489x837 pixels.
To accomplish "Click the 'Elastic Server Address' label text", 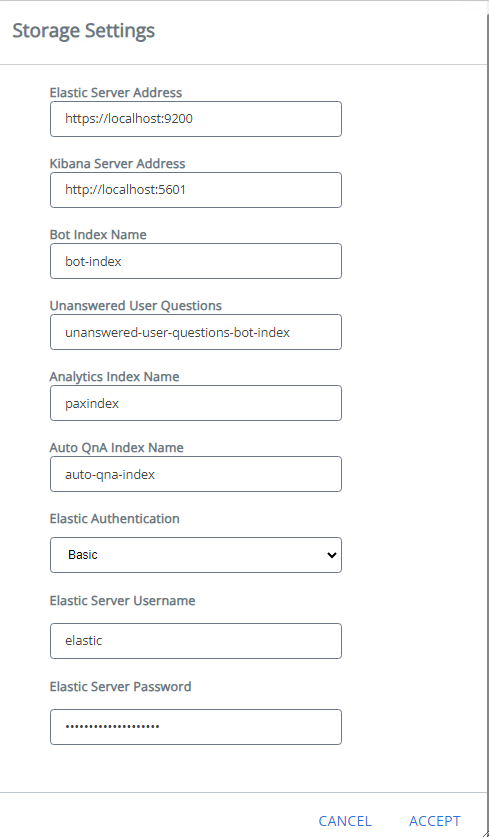I will click(116, 92).
